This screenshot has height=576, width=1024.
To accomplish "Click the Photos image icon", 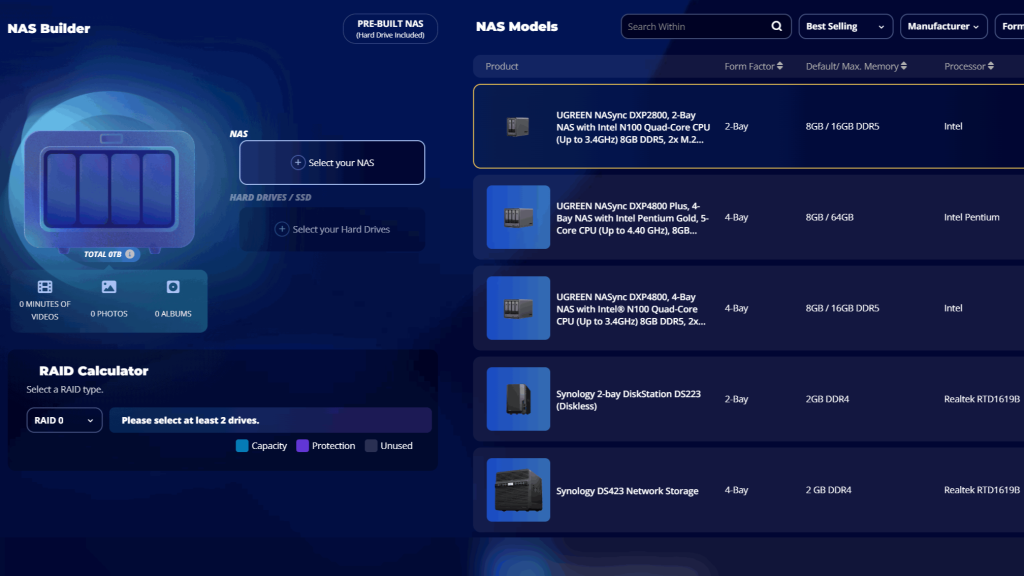I will 108,288.
